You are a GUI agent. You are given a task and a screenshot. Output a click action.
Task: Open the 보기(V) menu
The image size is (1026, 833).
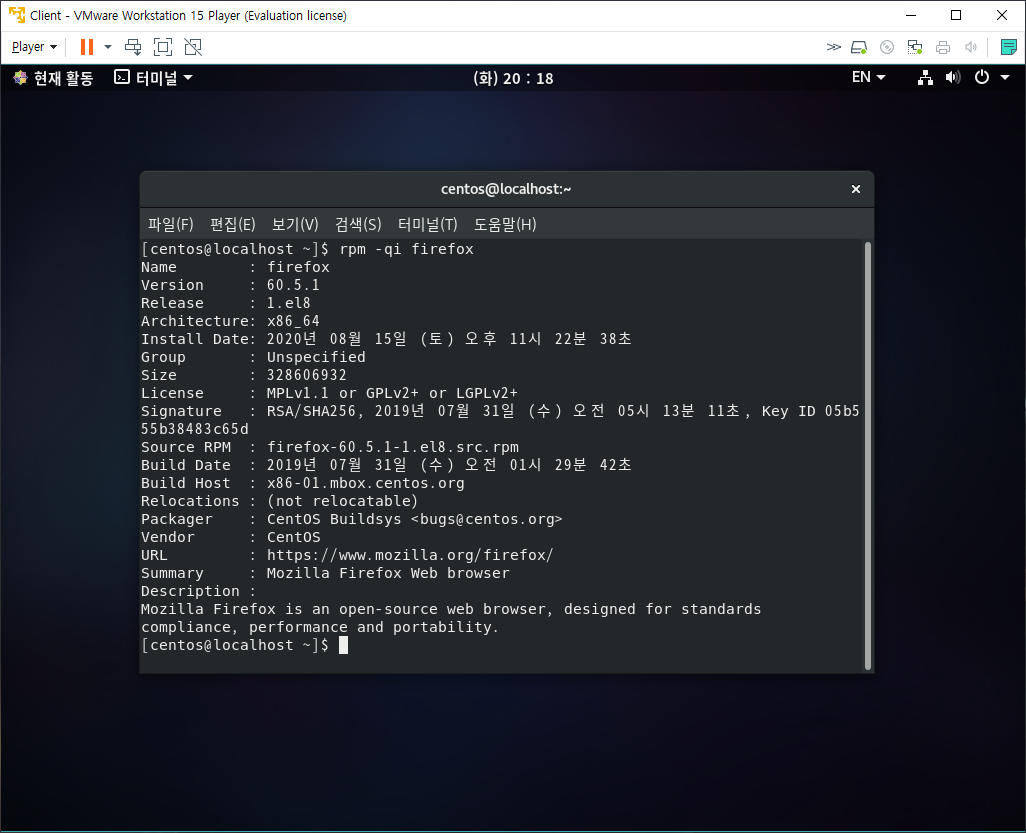pos(295,224)
